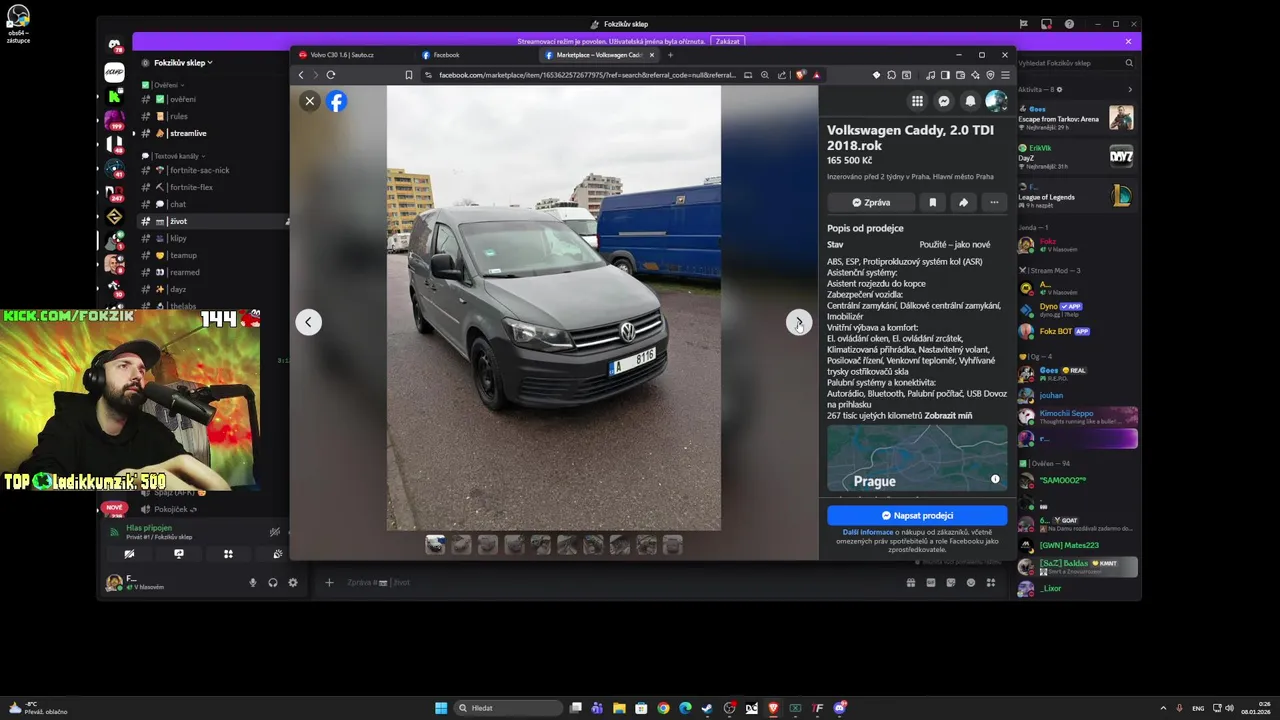This screenshot has height=720, width=1280.
Task: Select the Marketplace – Volkswagen Caddy tab
Action: (x=599, y=55)
